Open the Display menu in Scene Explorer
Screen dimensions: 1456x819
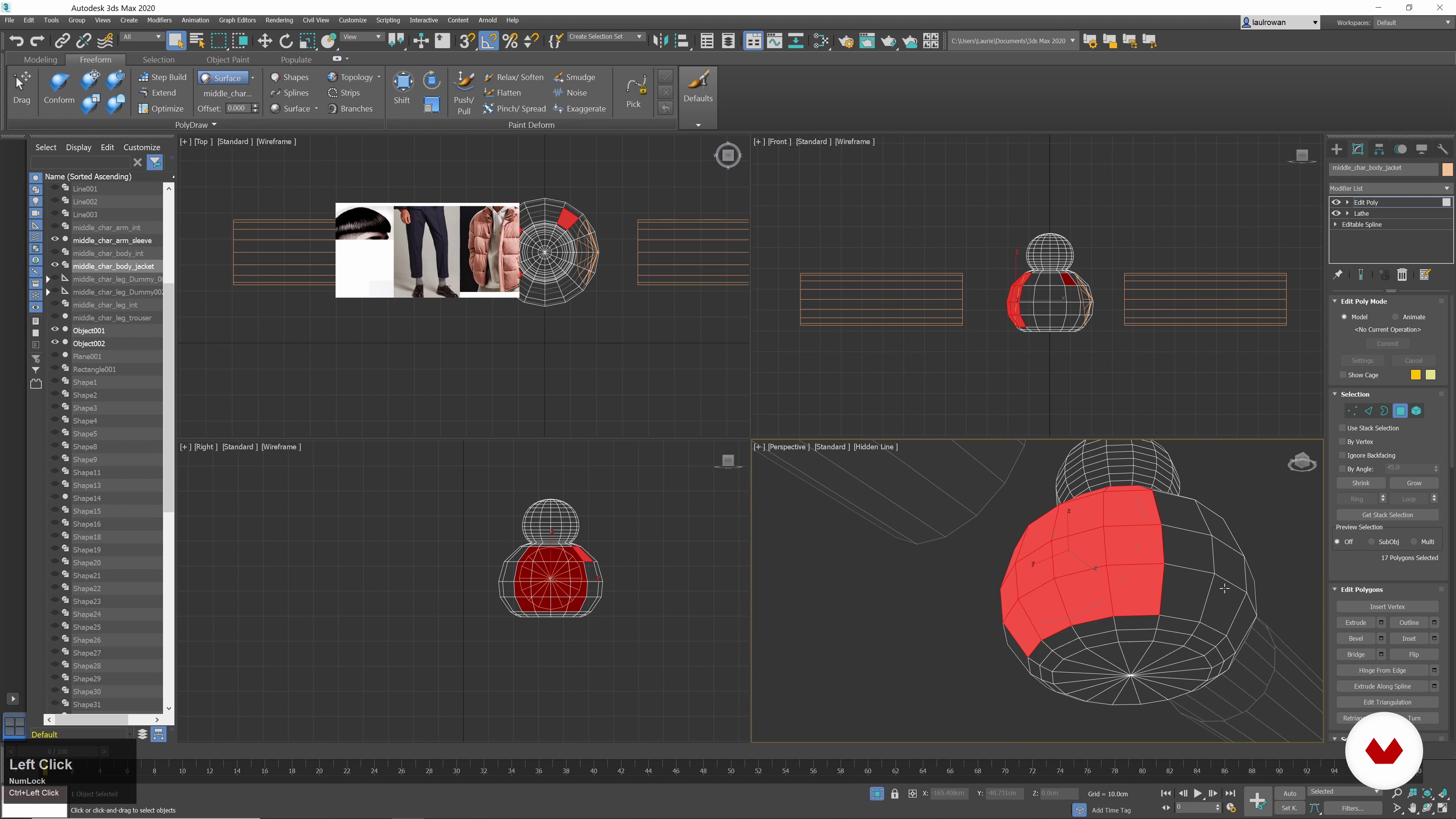point(78,147)
